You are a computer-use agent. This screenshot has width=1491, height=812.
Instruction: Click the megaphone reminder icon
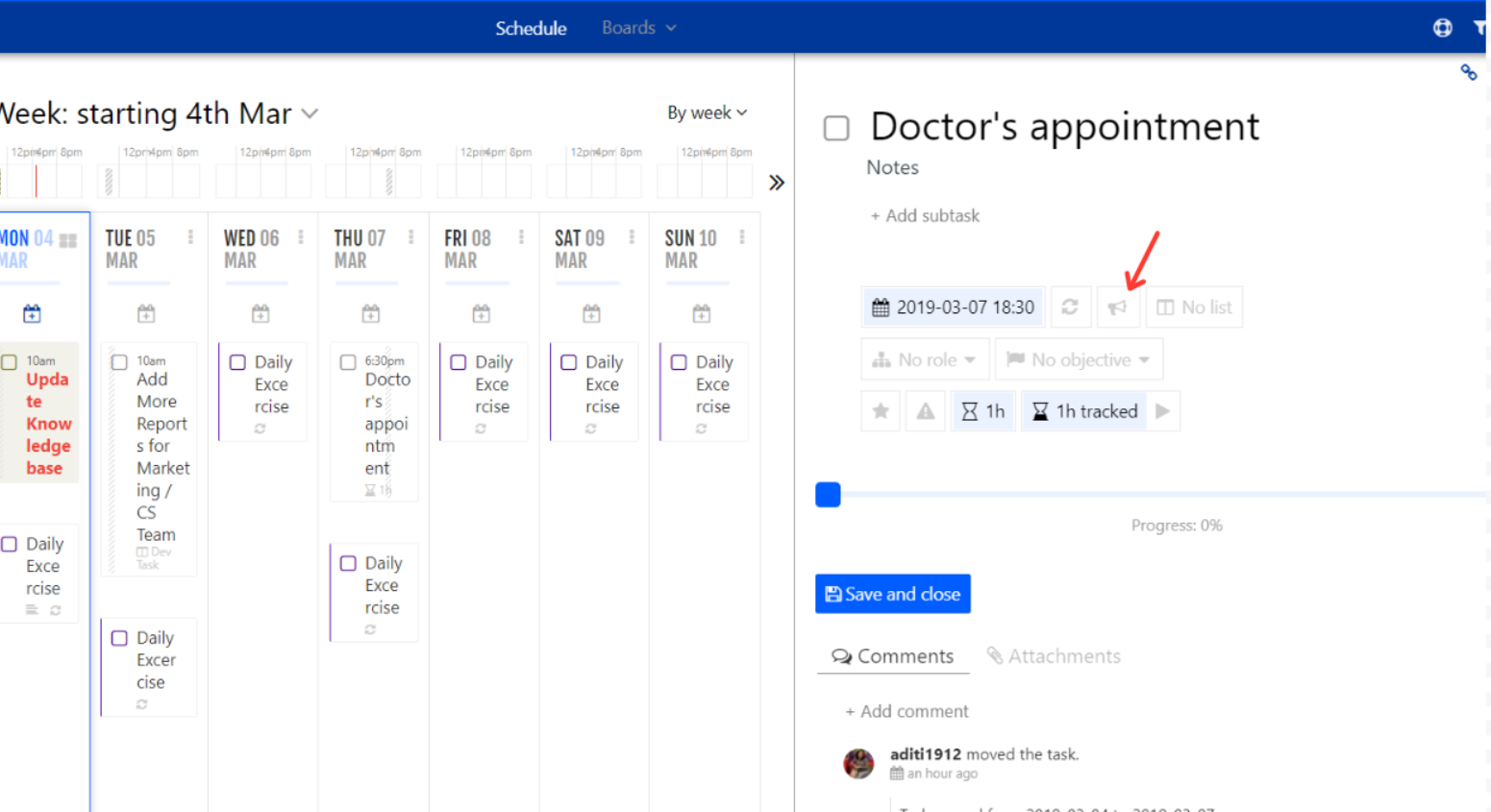point(1118,308)
